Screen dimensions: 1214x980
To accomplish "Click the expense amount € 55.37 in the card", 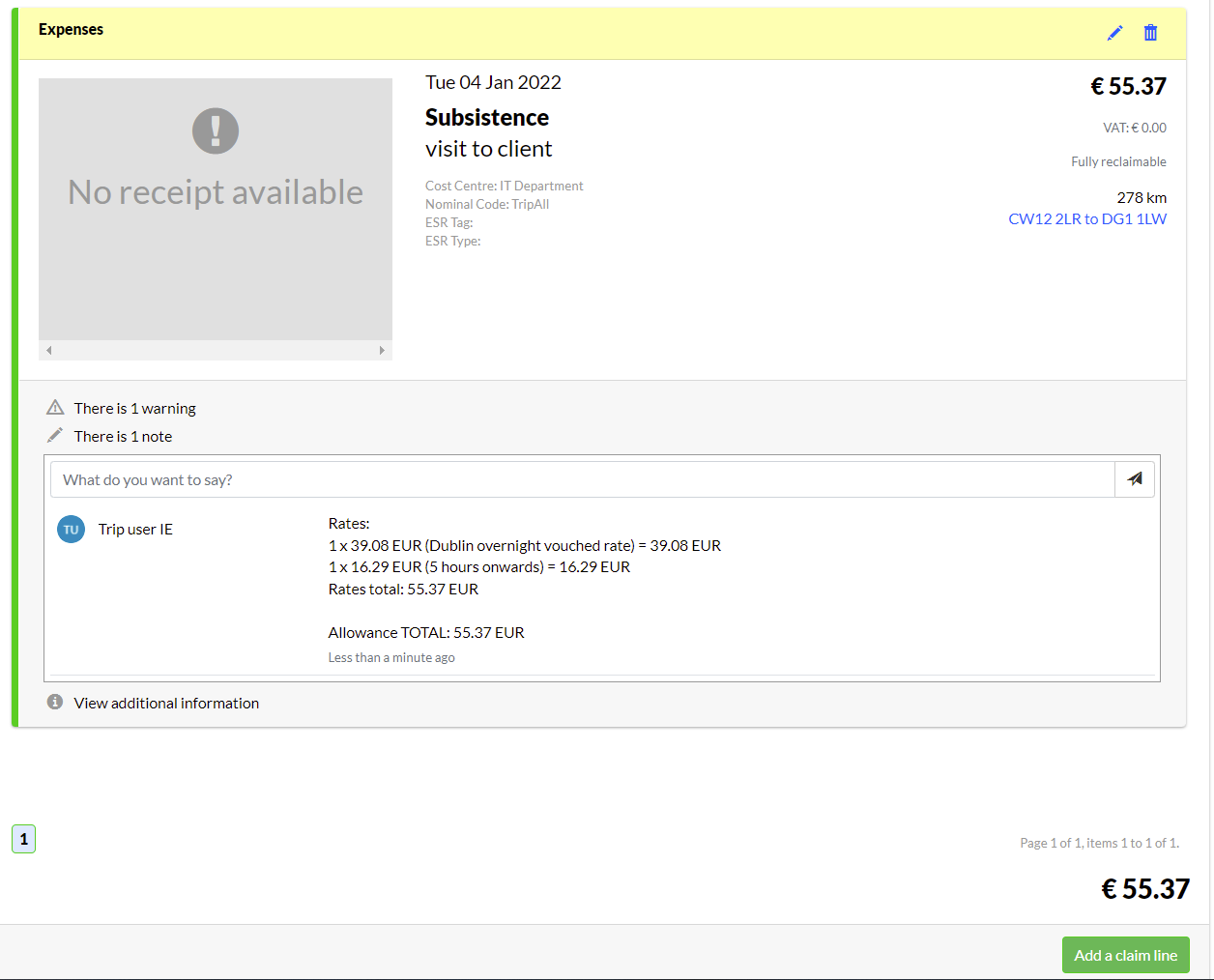I will click(1128, 86).
